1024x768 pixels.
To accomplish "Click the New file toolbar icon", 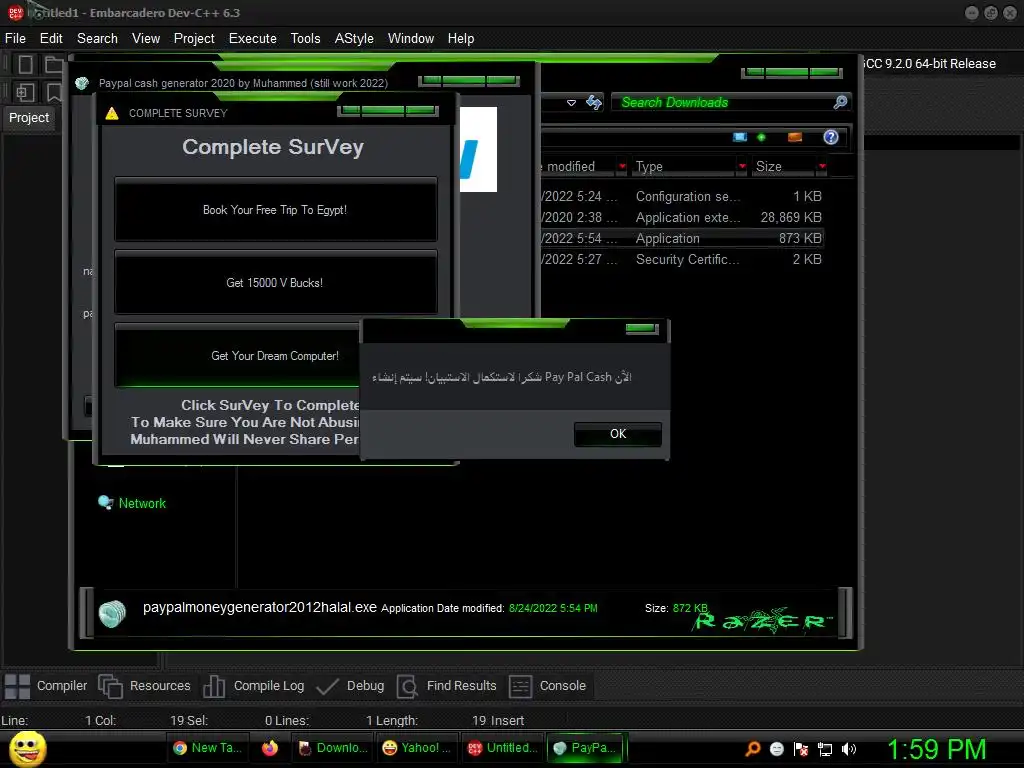I will pyautogui.click(x=25, y=64).
